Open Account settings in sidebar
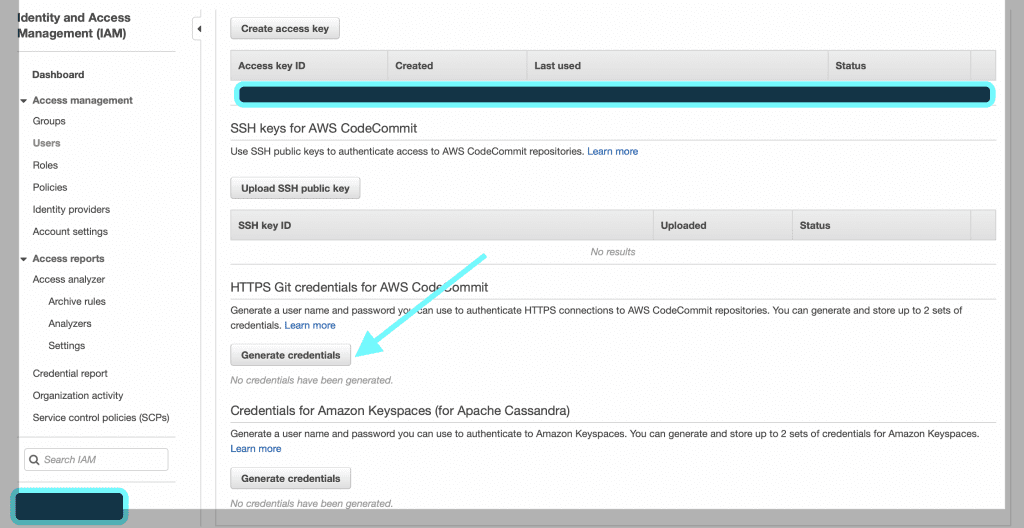 click(70, 232)
